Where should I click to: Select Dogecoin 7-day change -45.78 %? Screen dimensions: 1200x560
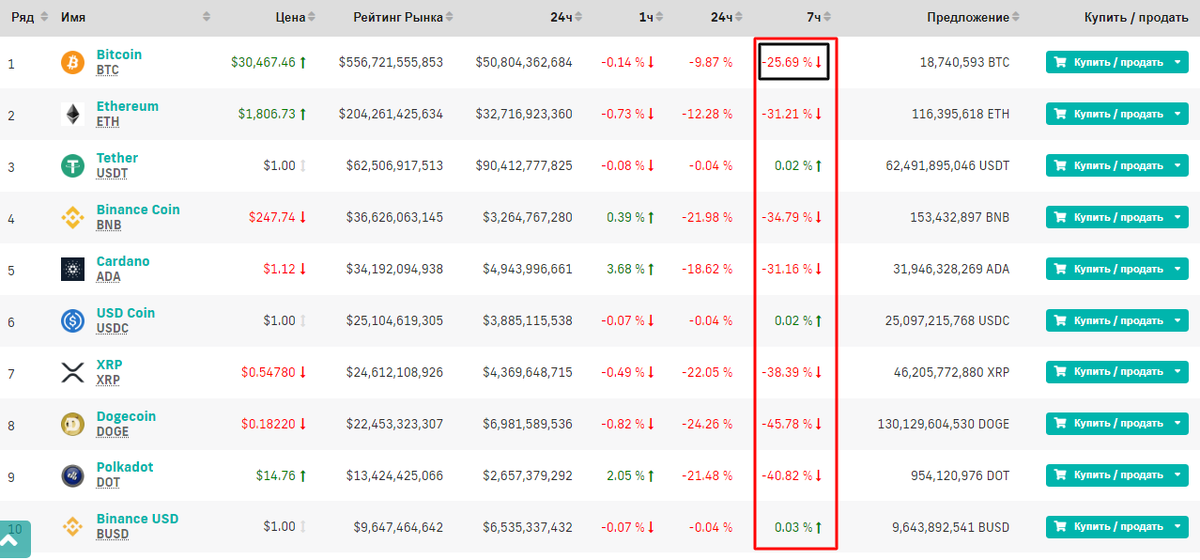[787, 424]
